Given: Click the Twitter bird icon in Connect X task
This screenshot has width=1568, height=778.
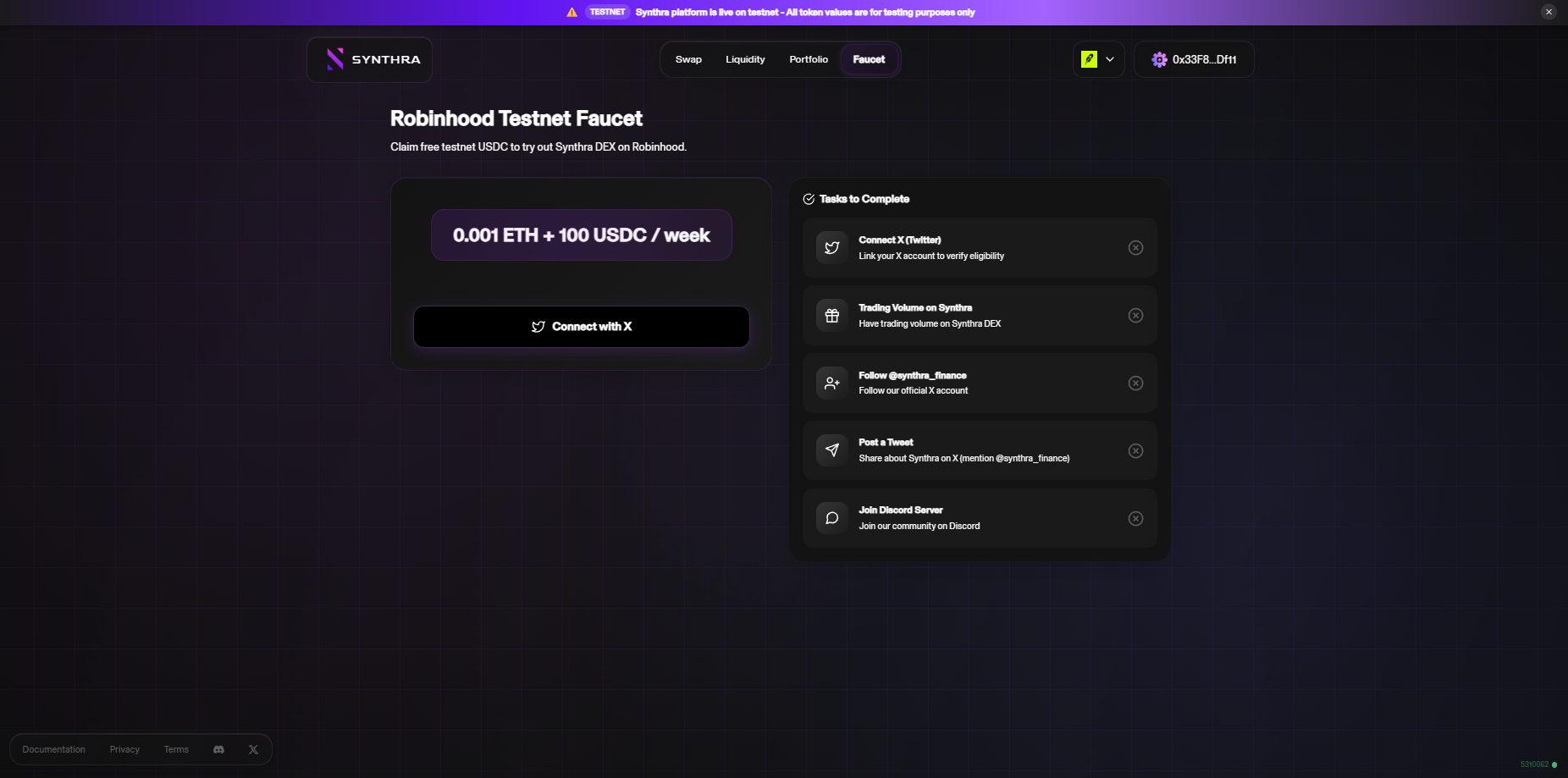Looking at the screenshot, I should pyautogui.click(x=831, y=248).
